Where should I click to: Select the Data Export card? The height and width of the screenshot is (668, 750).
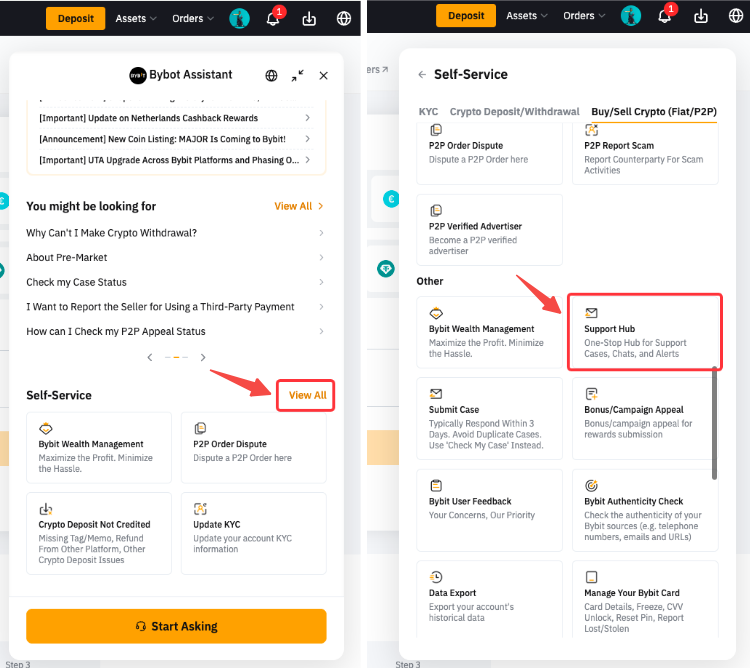[489, 598]
